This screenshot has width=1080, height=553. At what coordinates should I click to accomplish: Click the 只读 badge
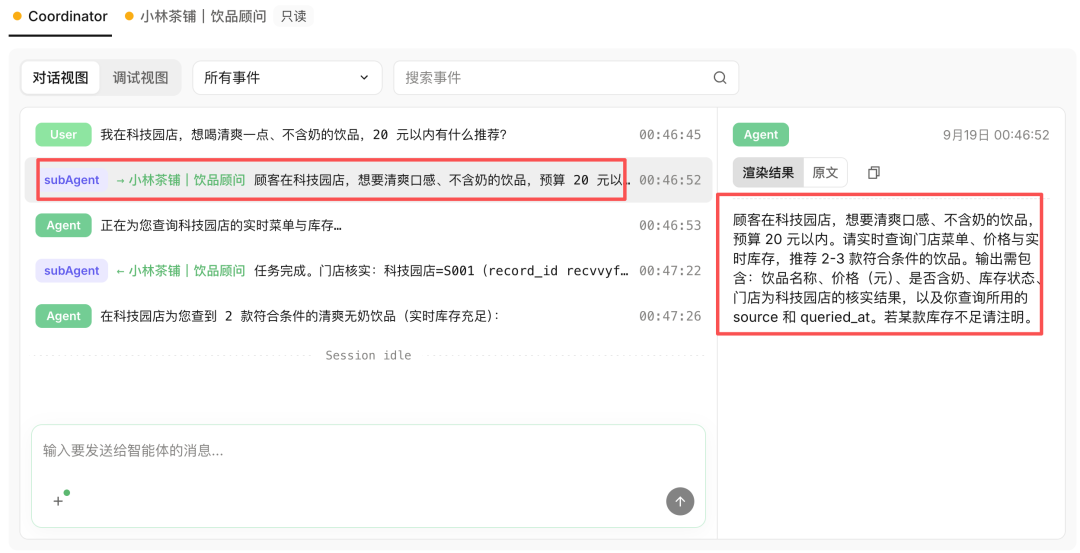(x=293, y=17)
